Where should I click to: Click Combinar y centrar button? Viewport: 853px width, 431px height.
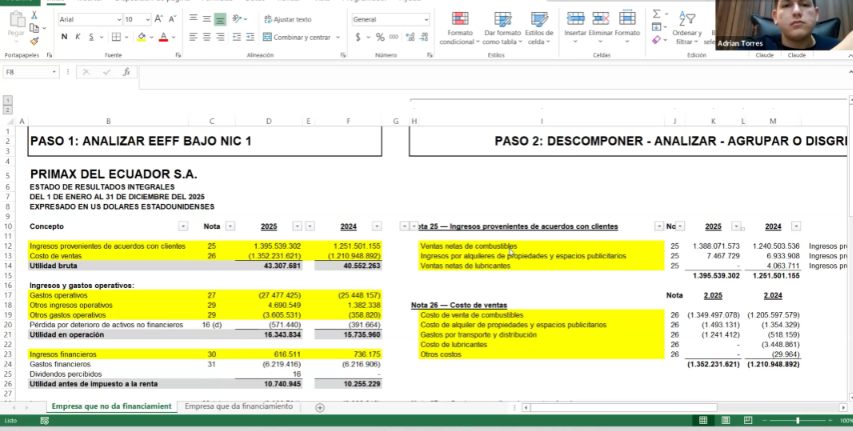point(297,37)
